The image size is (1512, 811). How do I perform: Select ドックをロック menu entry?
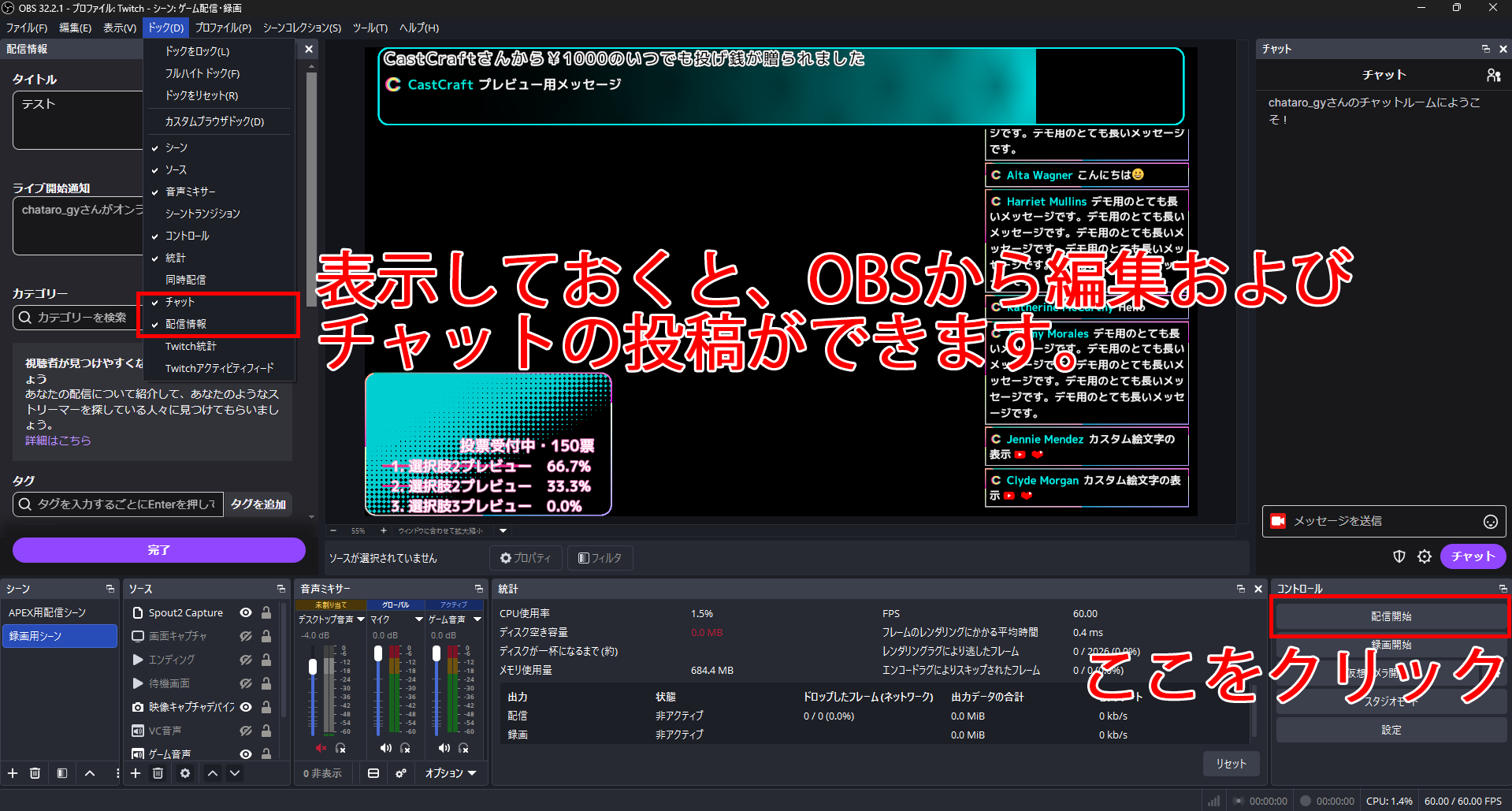219,51
